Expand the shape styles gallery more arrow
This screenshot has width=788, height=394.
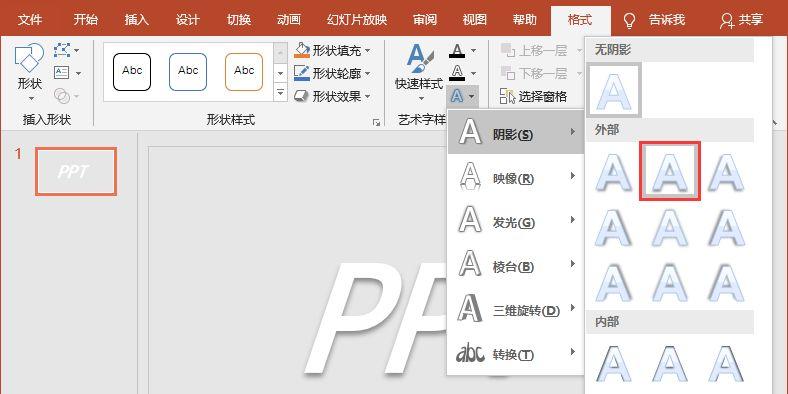[280, 93]
